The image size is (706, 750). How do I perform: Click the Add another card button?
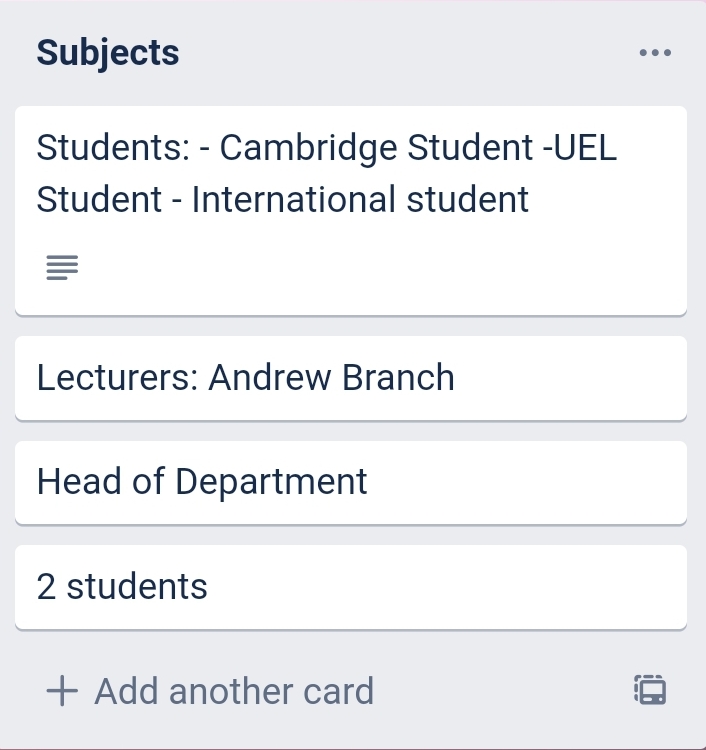point(233,691)
